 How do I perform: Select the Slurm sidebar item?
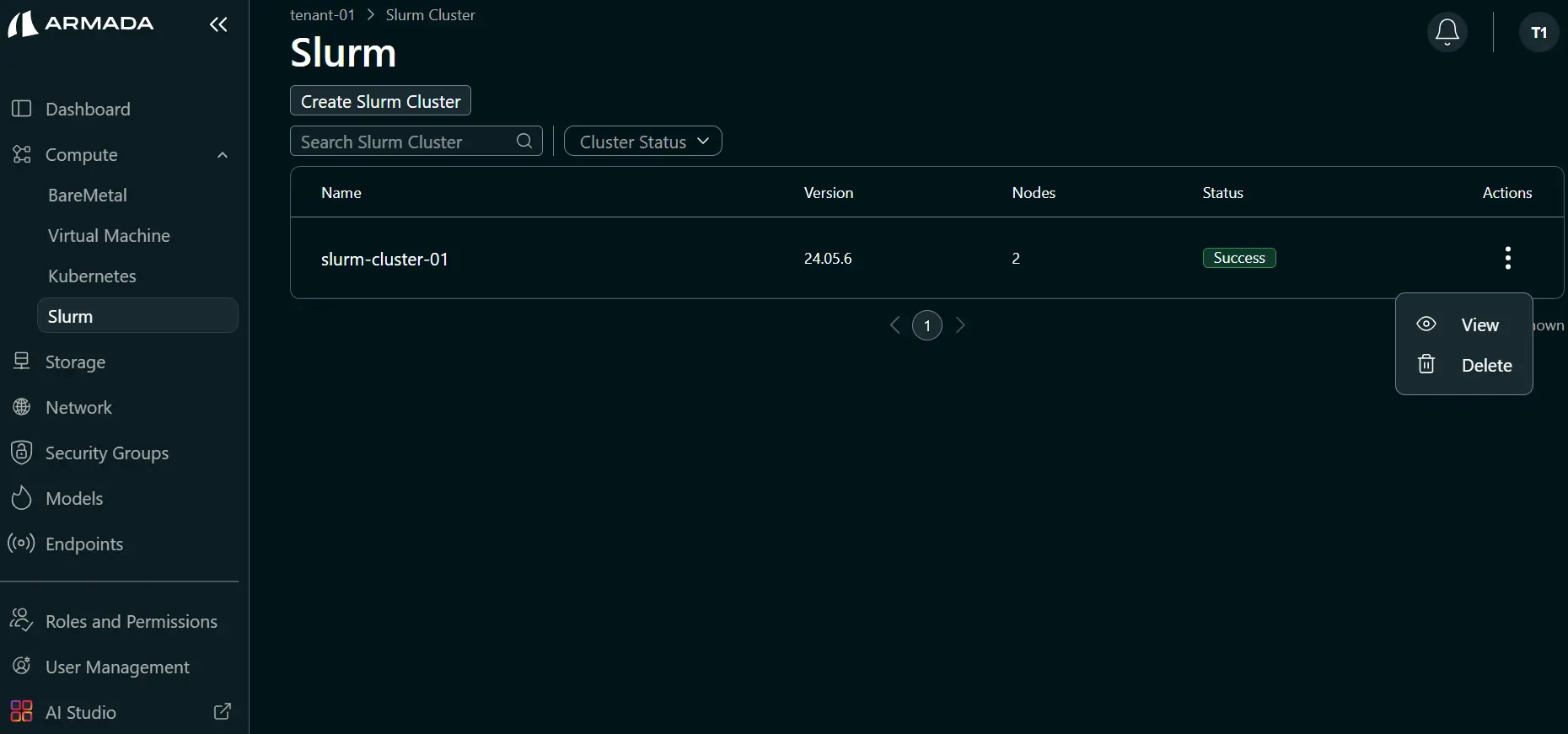coord(137,315)
